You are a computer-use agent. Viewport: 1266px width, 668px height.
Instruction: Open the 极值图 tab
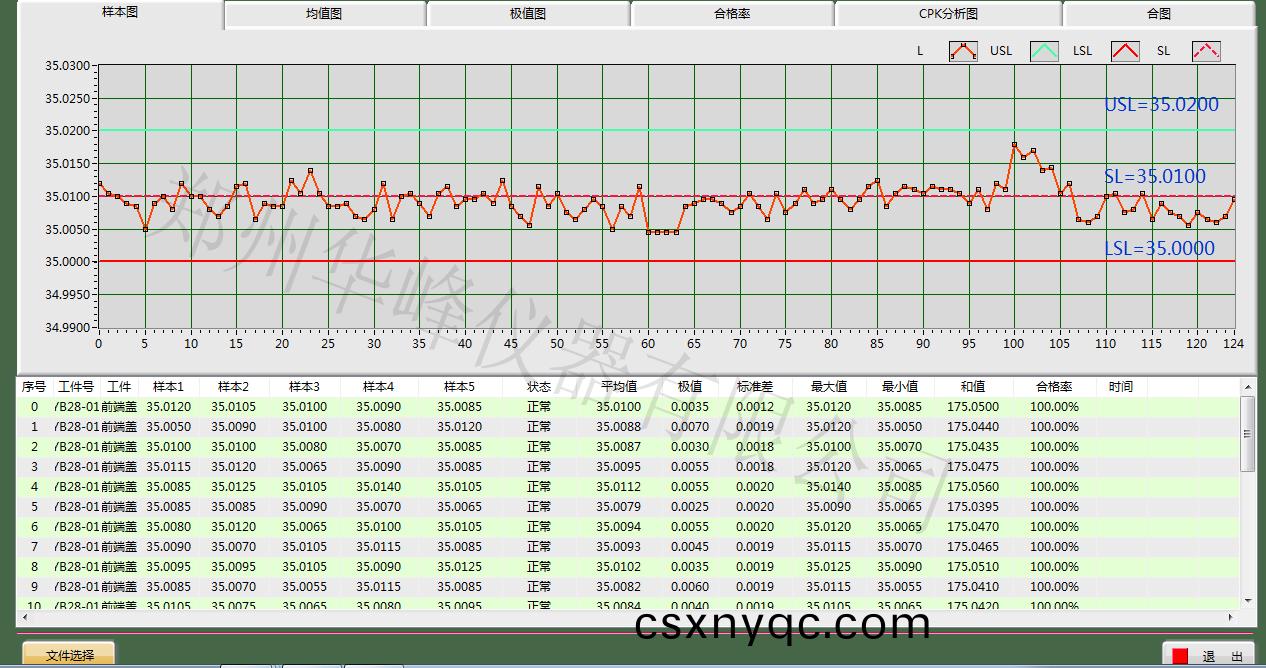pos(528,14)
